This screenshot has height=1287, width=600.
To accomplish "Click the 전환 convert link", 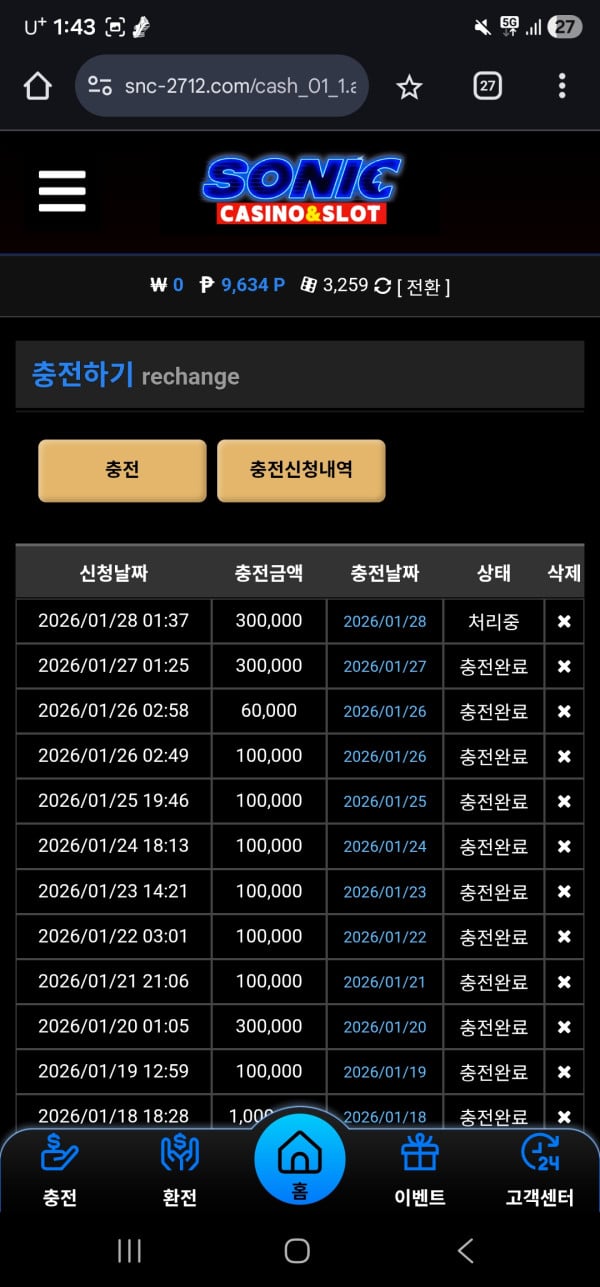I will [x=423, y=287].
